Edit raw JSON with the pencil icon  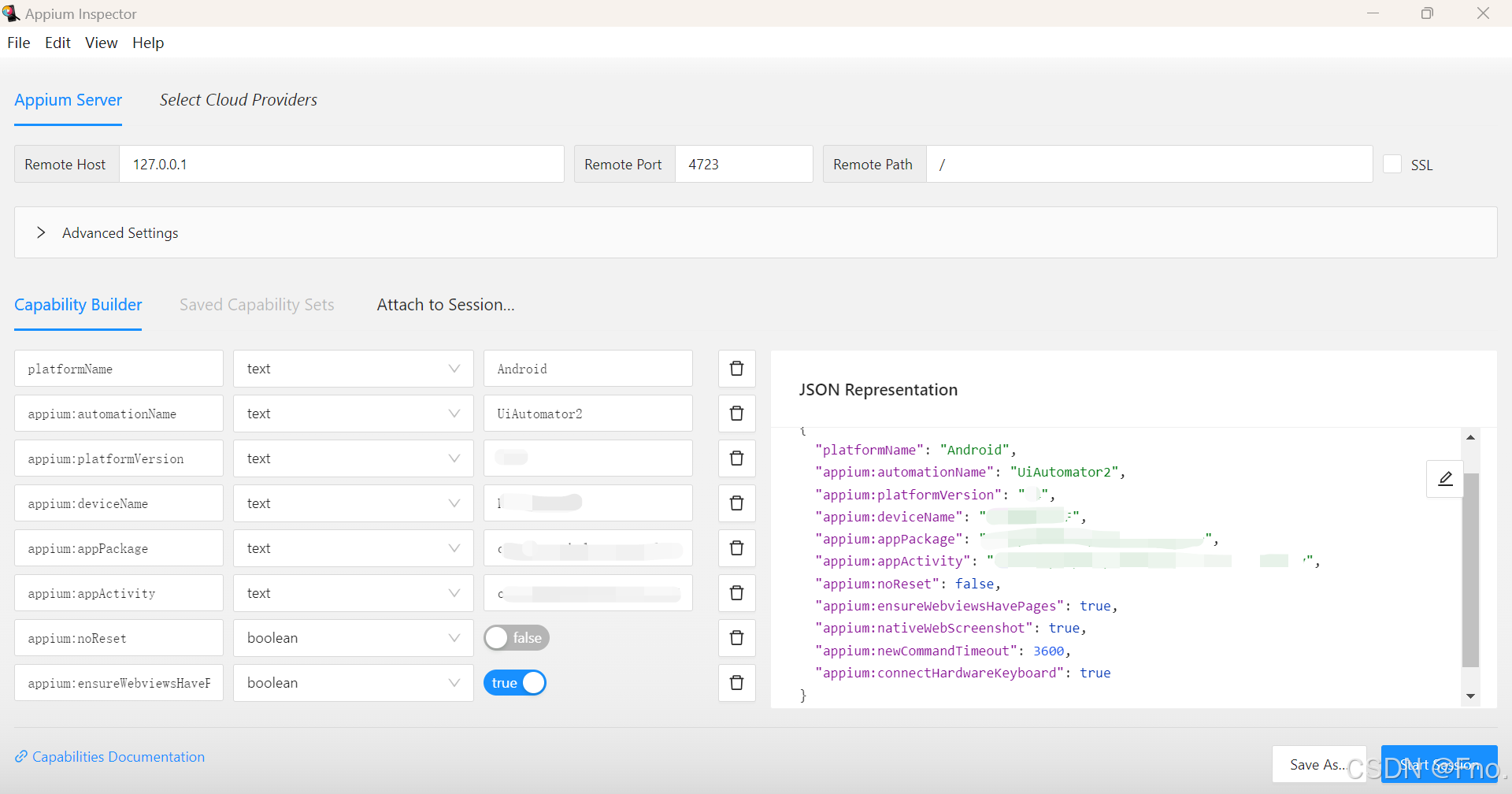click(1445, 479)
